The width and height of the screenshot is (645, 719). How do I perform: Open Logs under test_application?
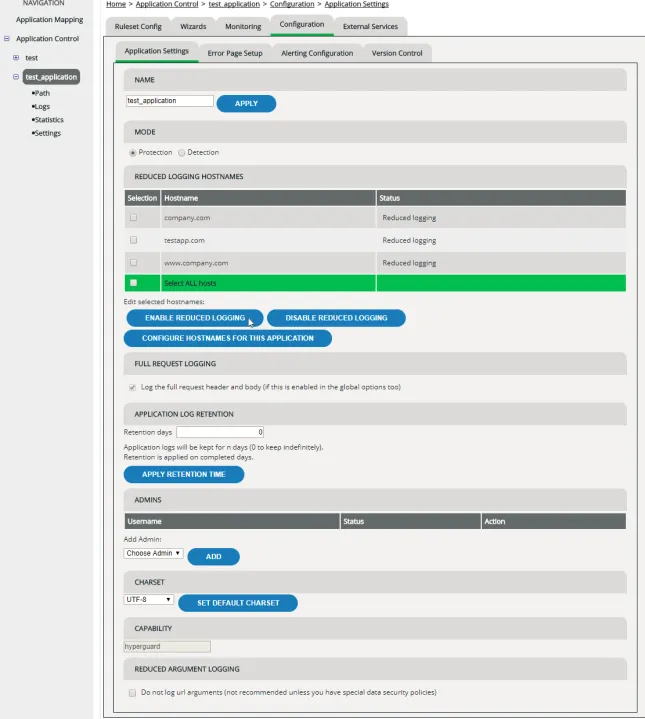tap(42, 106)
